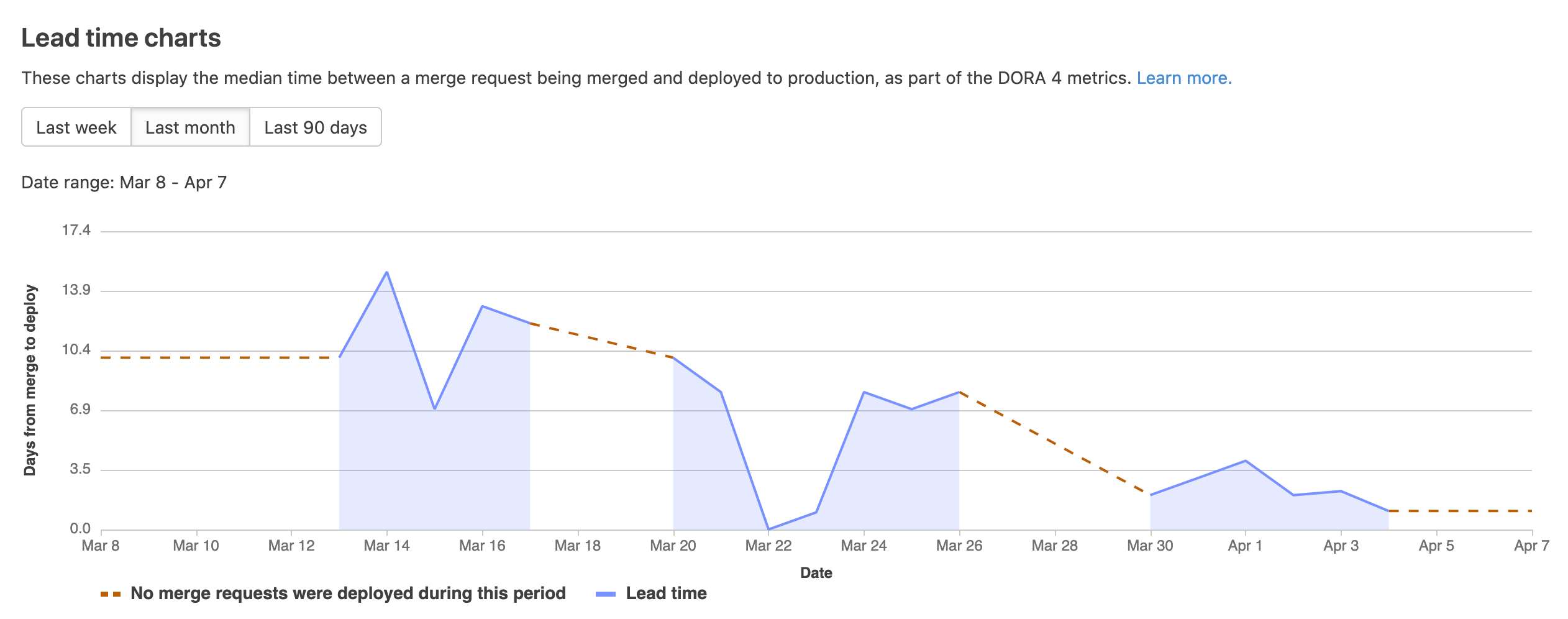Toggle the No merge requests legend label

click(348, 594)
